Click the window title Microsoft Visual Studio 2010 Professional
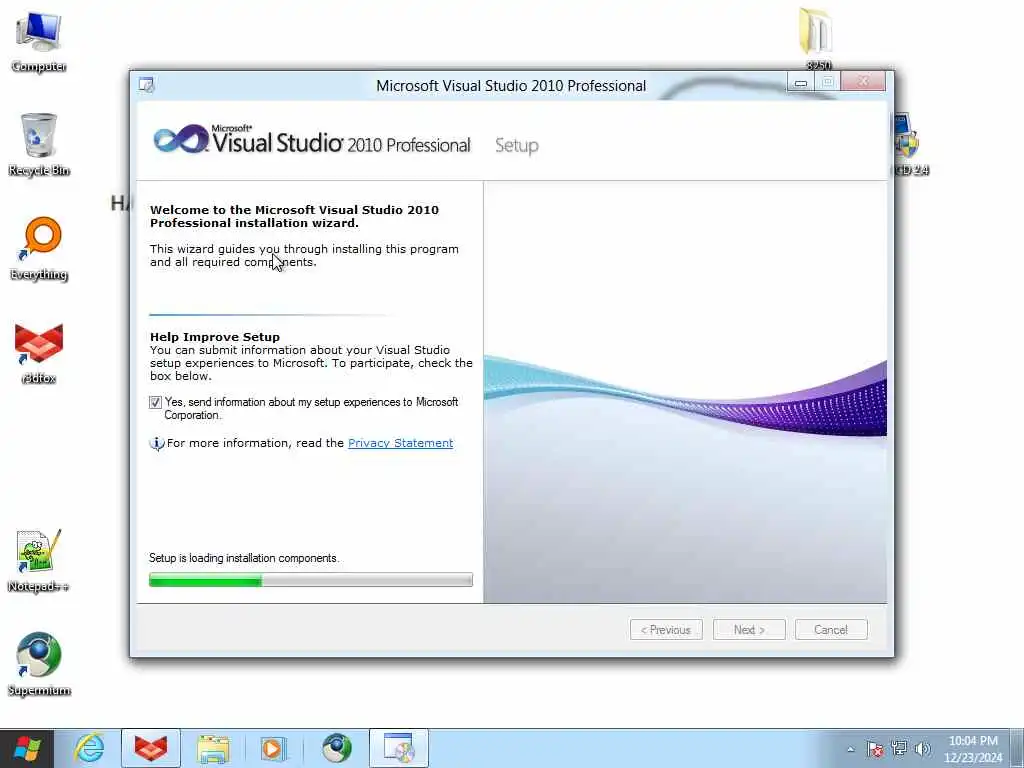 point(511,86)
